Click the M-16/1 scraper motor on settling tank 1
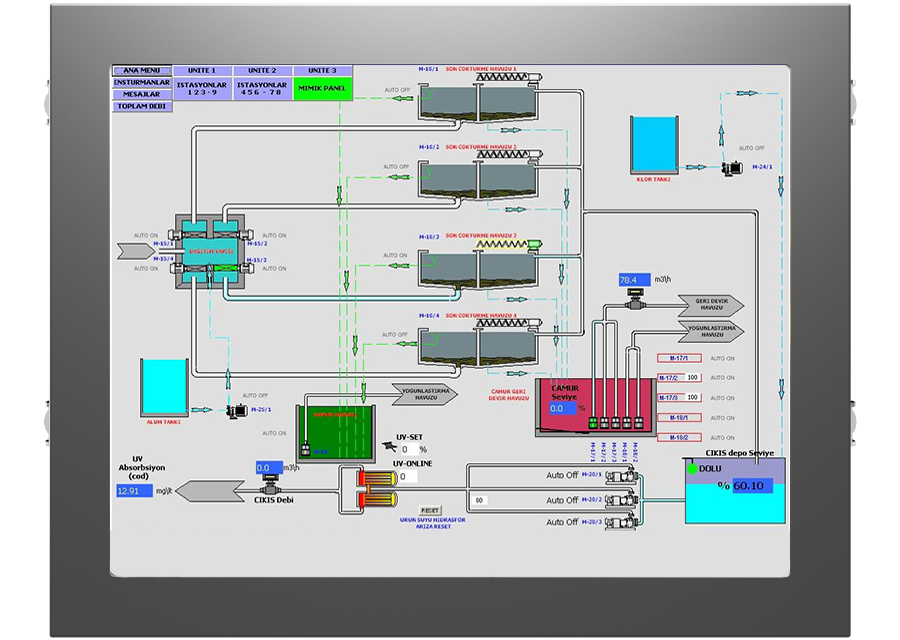The height and width of the screenshot is (640, 900). point(534,76)
